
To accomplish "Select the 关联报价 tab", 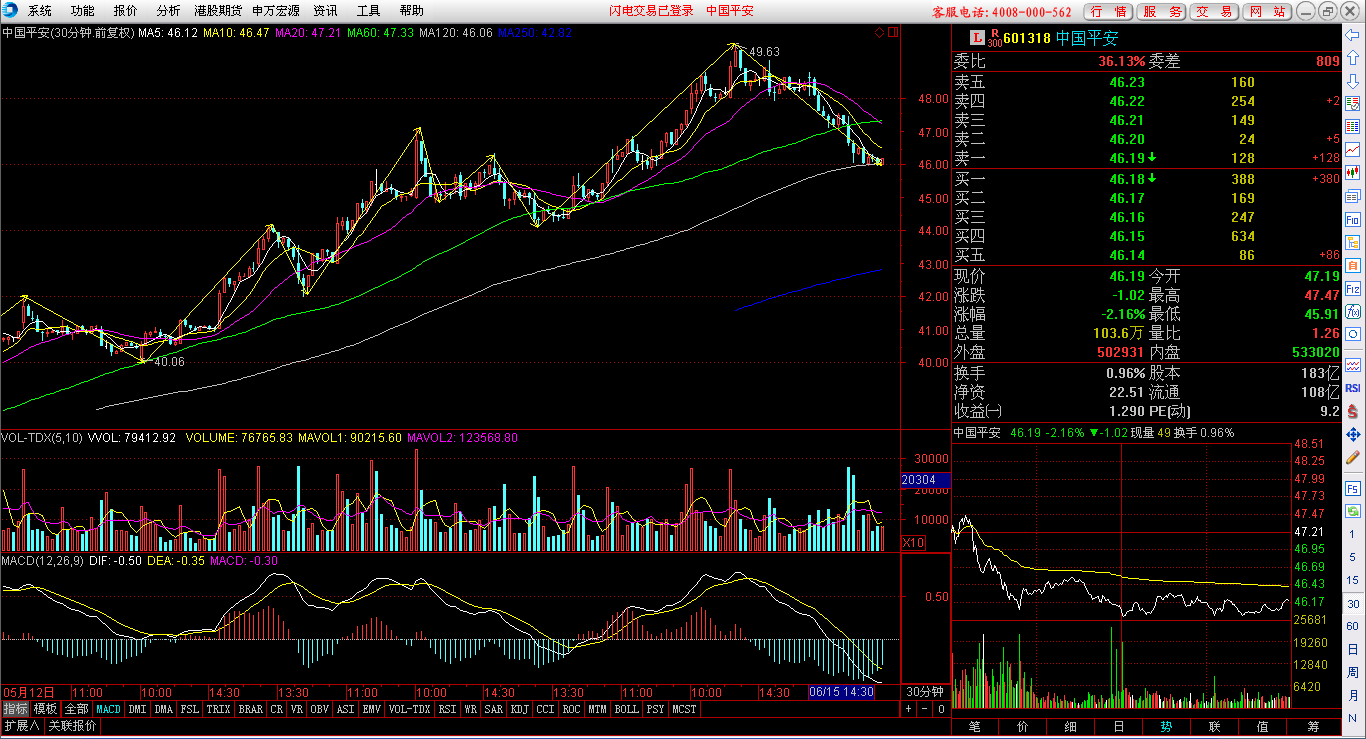I will (73, 726).
